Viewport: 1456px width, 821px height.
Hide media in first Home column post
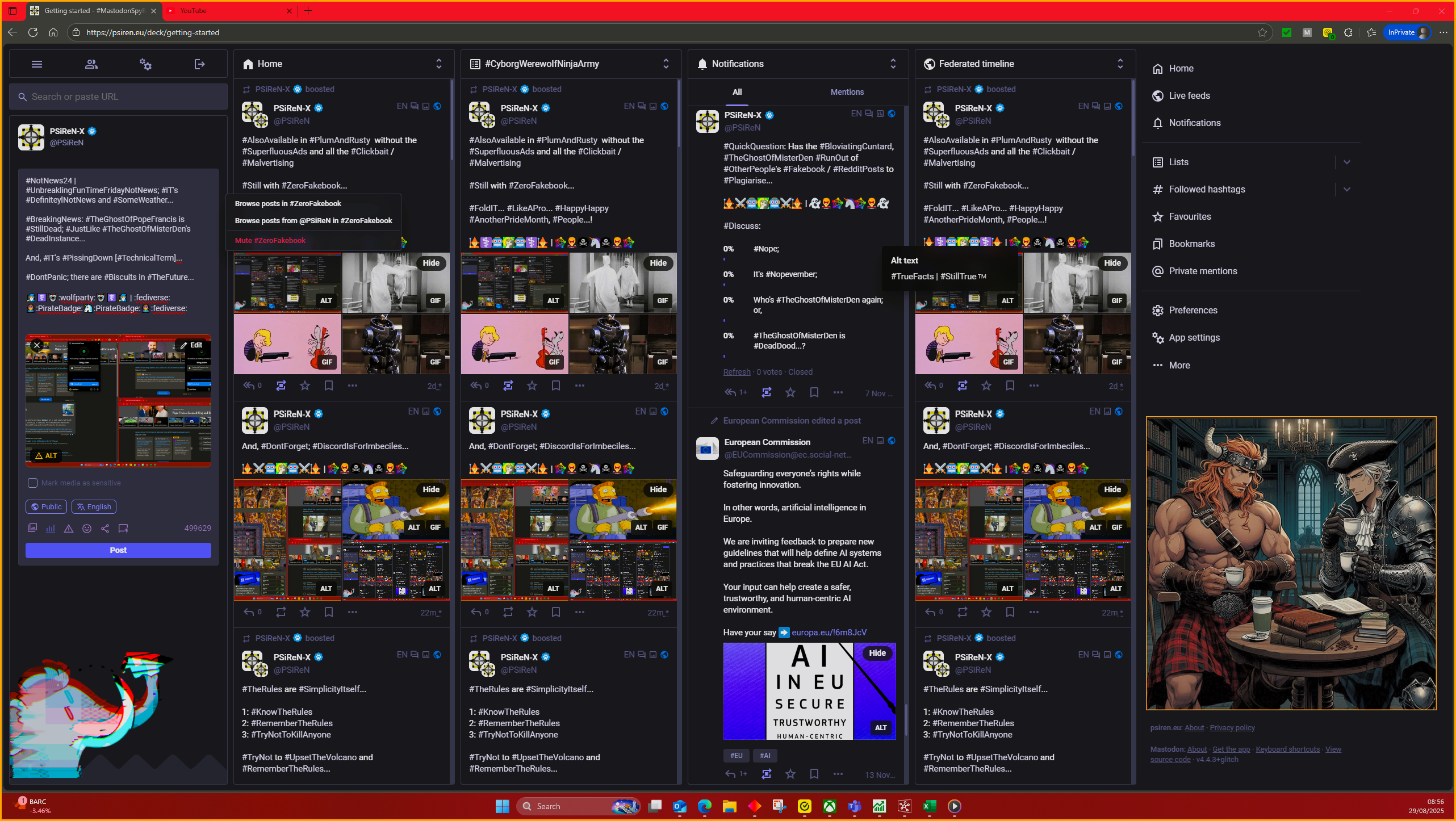point(431,263)
